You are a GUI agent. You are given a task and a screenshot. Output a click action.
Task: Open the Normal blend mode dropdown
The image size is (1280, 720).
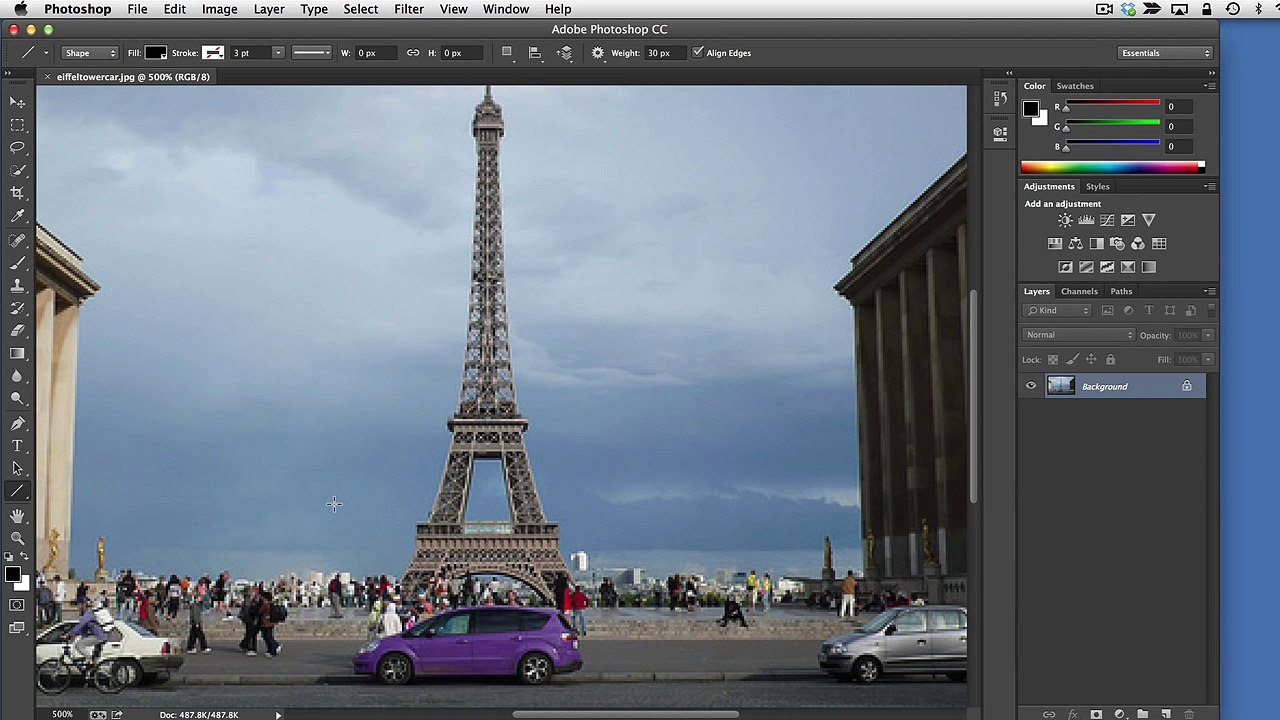[1079, 335]
